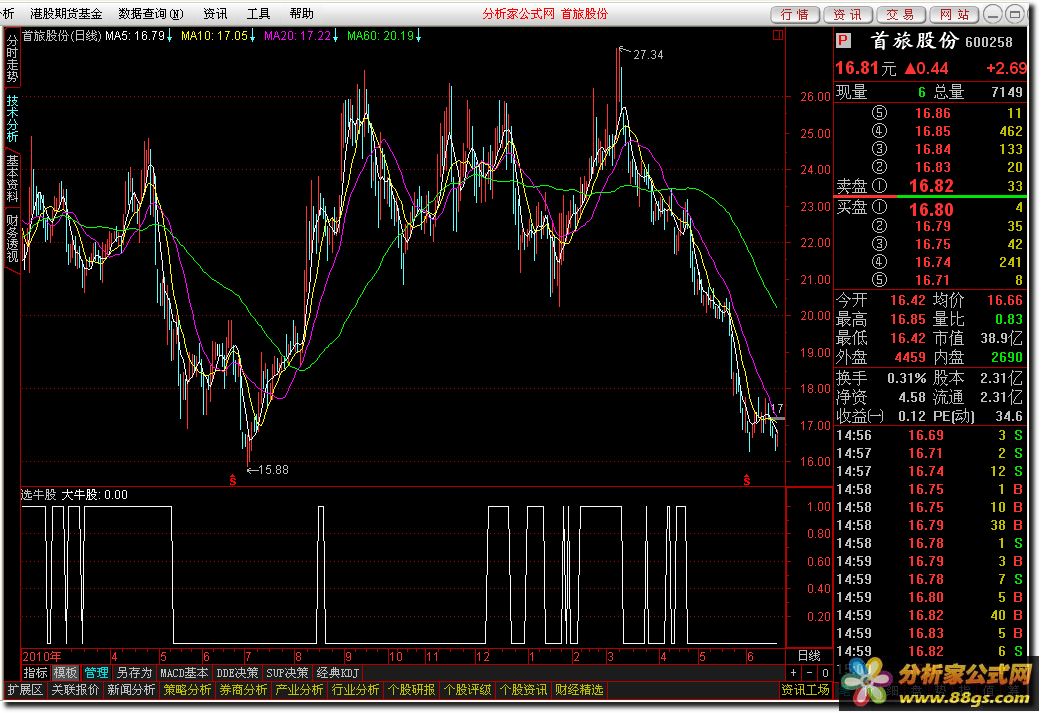Open the 港股期货基金 menu

[x=66, y=14]
